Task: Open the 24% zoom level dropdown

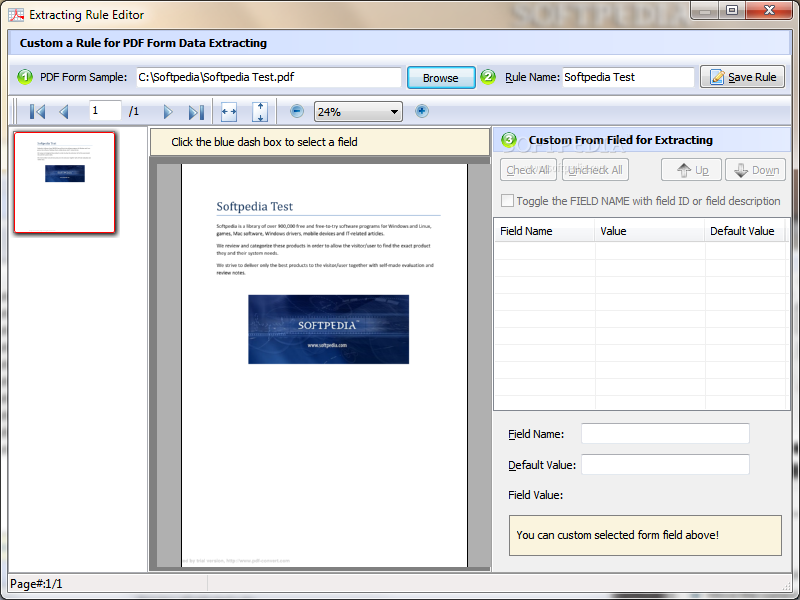Action: (358, 112)
